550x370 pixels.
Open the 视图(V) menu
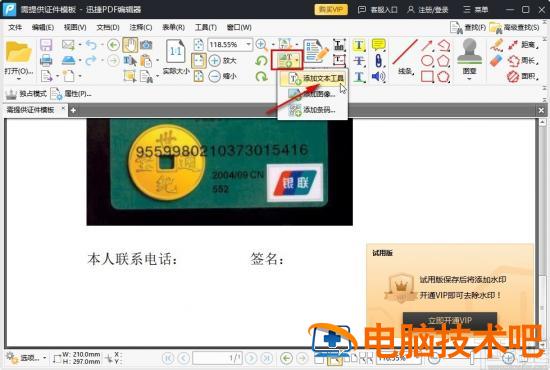75,27
